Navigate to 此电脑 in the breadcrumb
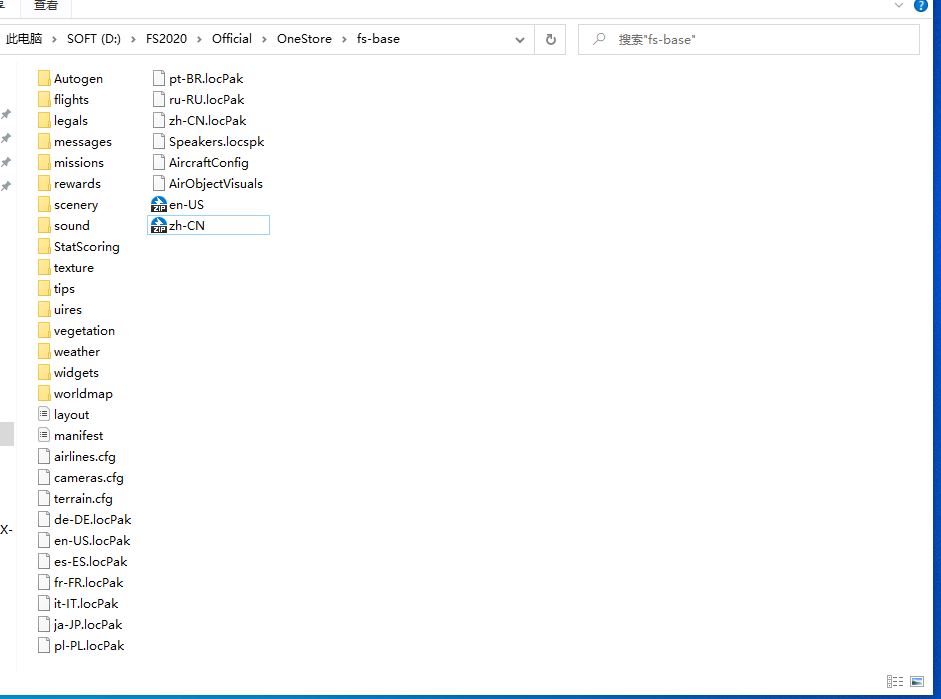Screen dimensions: 941x699 pyautogui.click(x=24, y=39)
